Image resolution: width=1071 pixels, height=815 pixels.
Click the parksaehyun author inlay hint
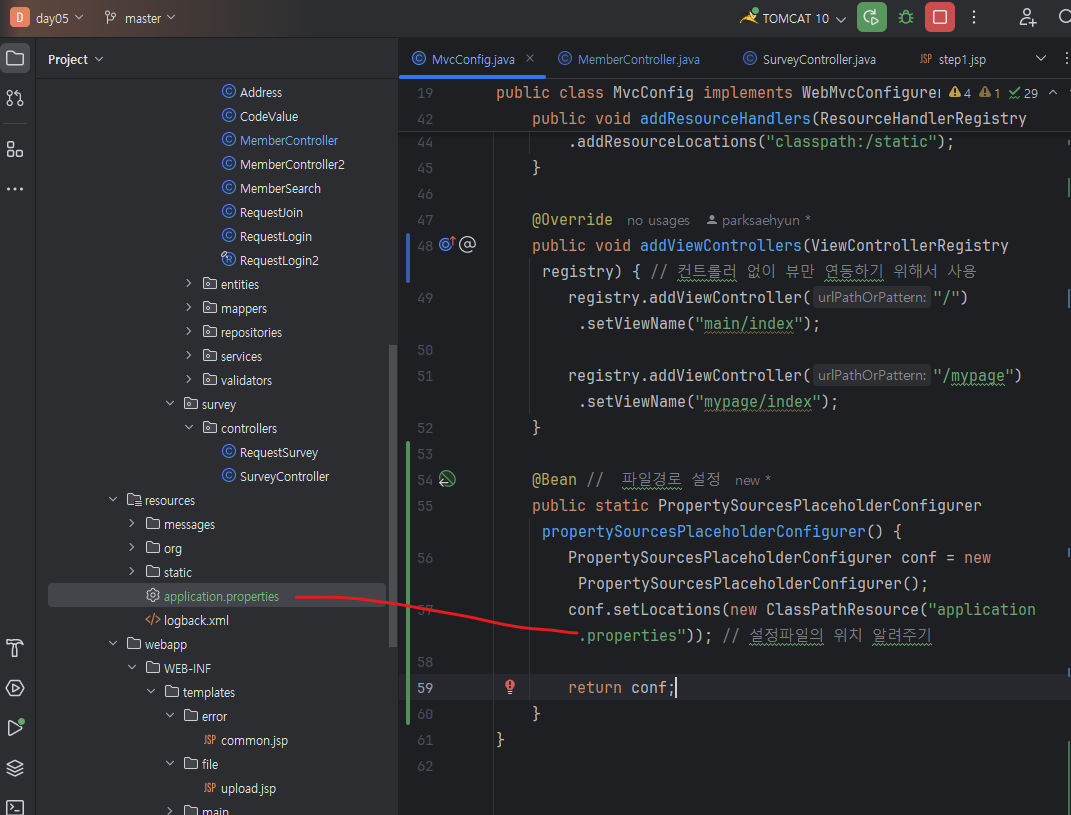(x=758, y=221)
